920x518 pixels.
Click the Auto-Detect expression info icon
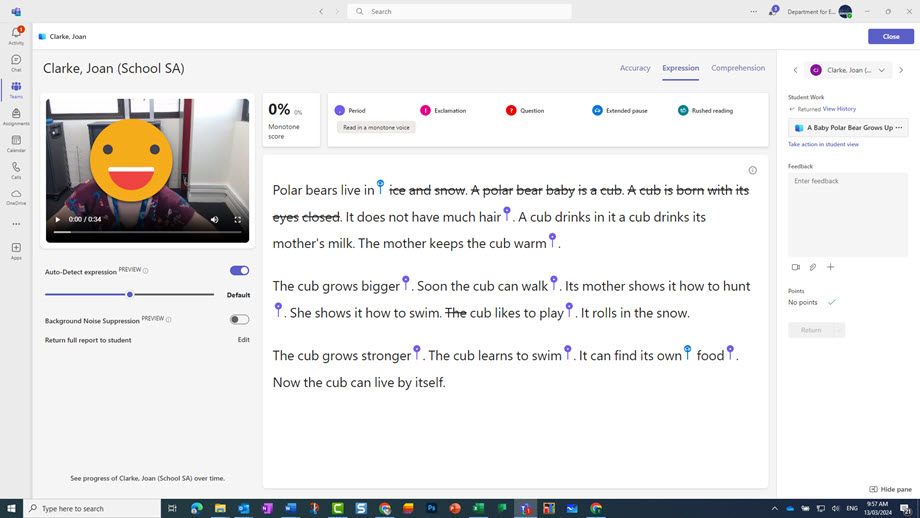click(146, 271)
